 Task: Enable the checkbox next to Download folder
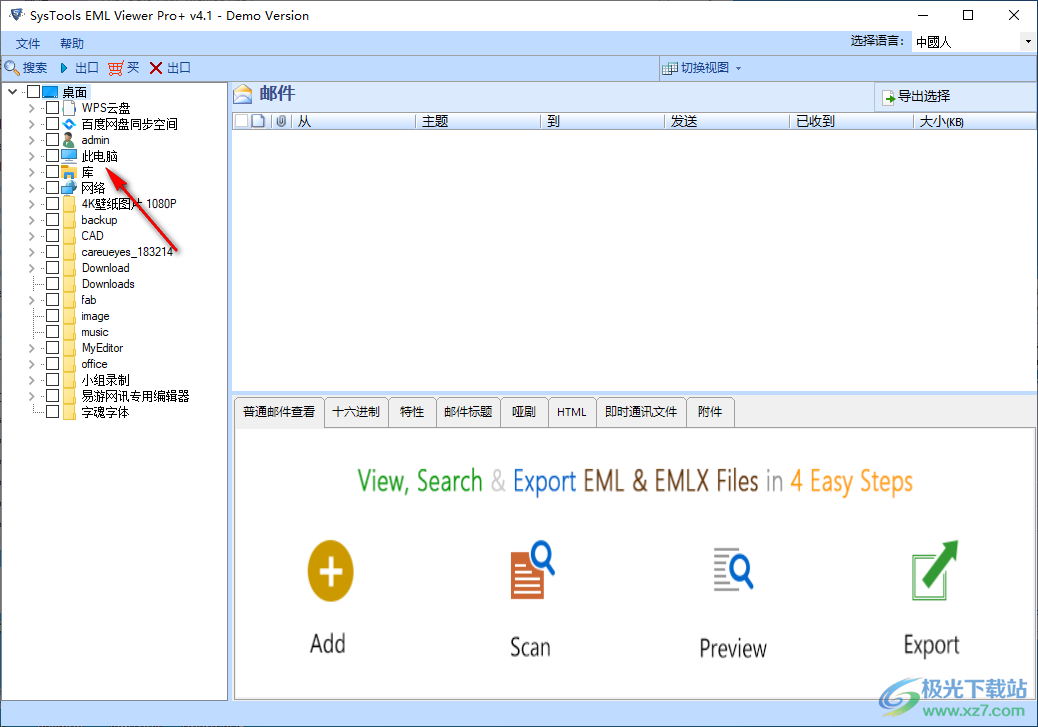51,268
